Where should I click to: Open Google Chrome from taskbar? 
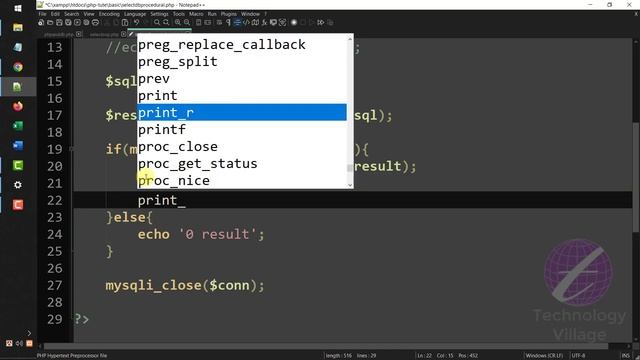(x=18, y=67)
